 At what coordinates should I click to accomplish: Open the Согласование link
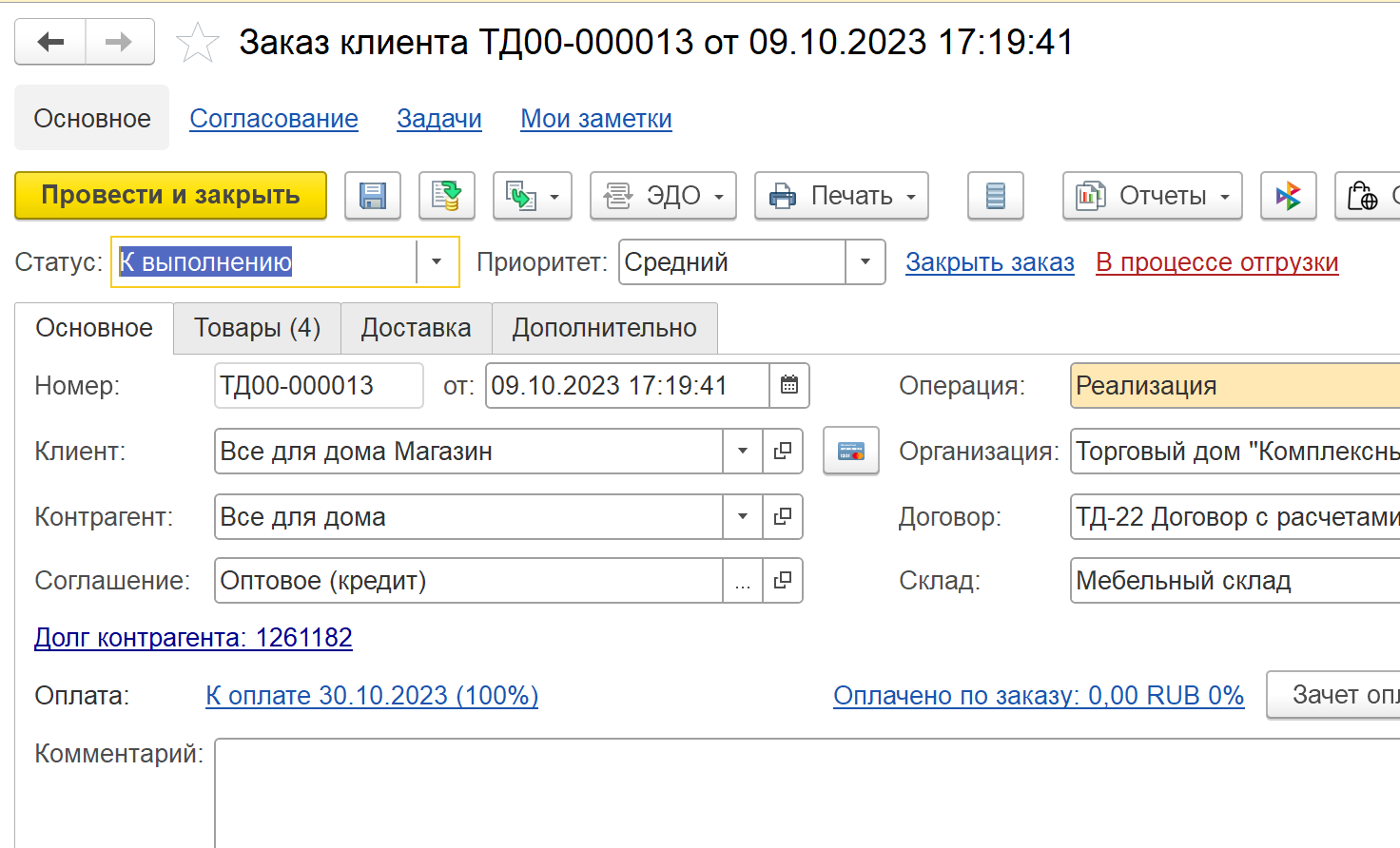(274, 119)
